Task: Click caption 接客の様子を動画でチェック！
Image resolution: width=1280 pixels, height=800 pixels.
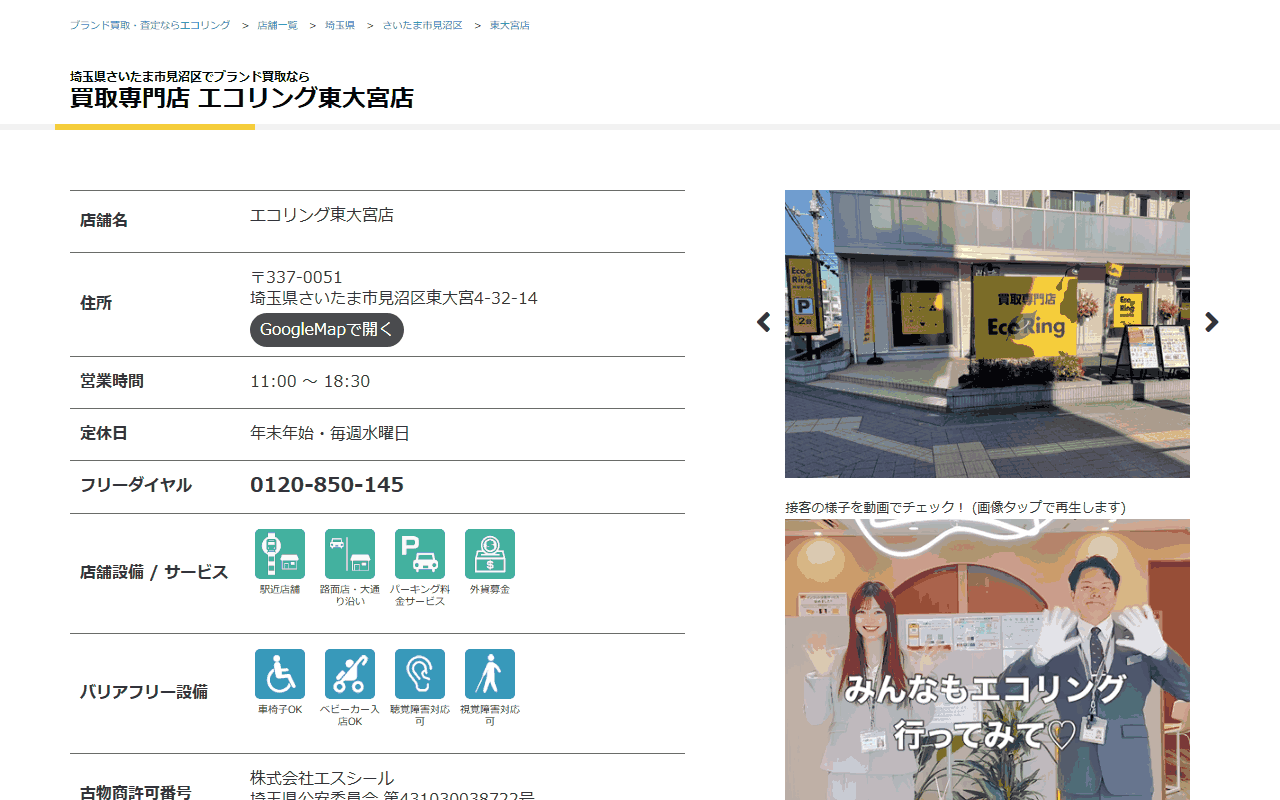Action: 876,507
